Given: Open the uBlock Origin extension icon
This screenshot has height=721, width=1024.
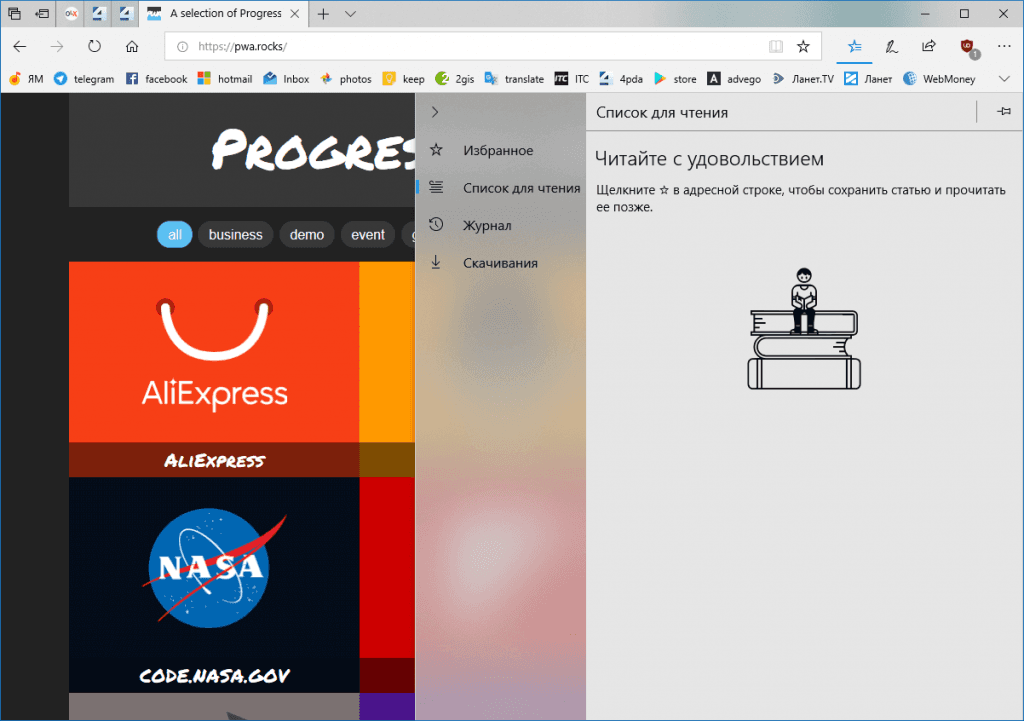Looking at the screenshot, I should [x=967, y=46].
